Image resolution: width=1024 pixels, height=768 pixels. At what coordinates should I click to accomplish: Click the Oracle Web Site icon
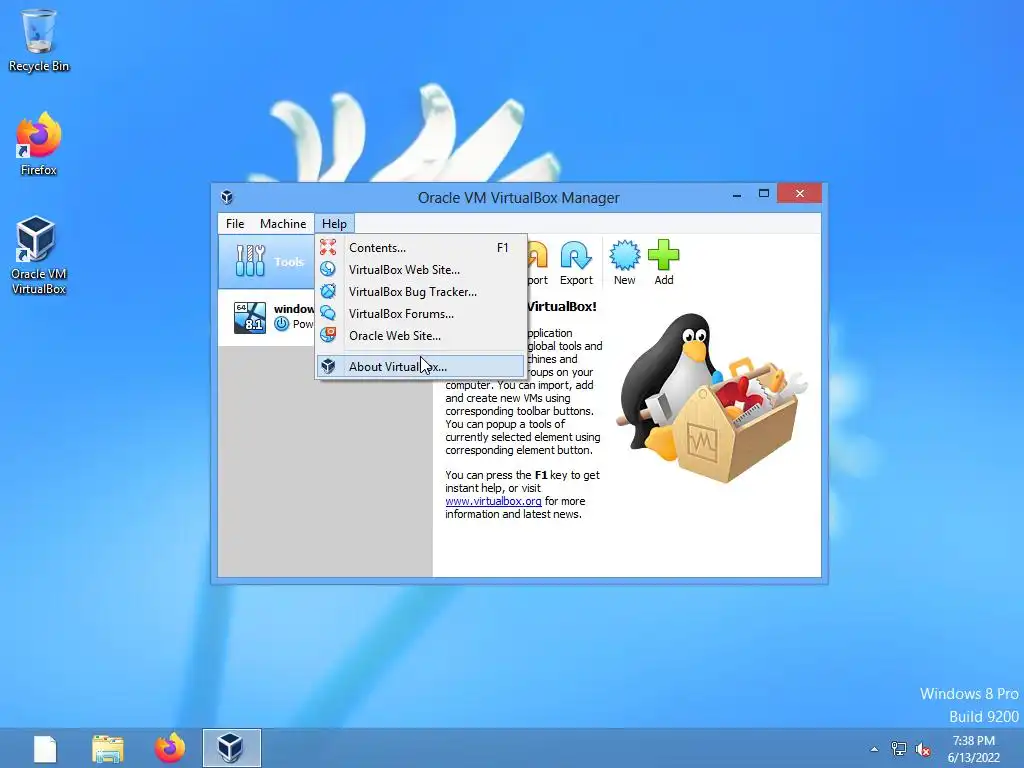click(328, 335)
